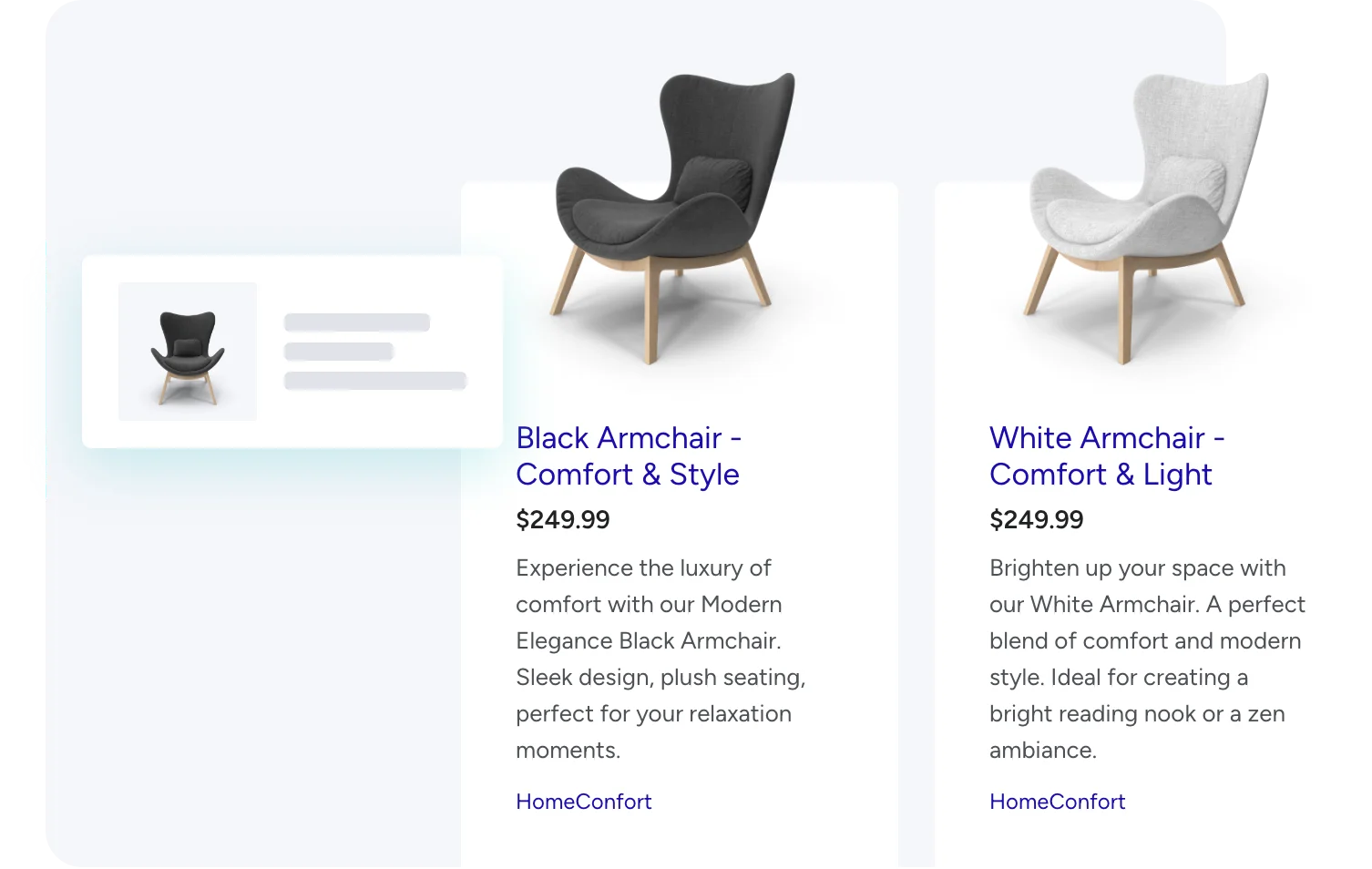
Task: Click blank space below black armchair's HomeConfort link
Action: 674,843
